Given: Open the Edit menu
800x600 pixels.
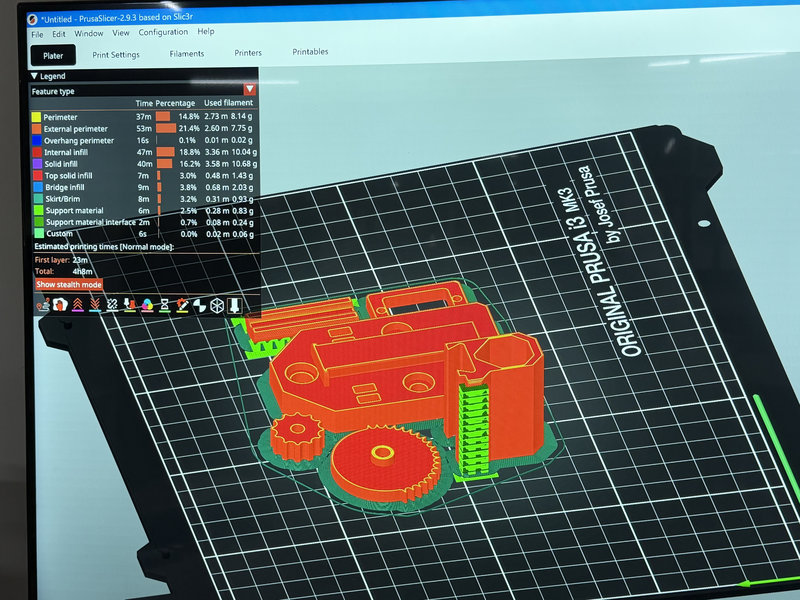Looking at the screenshot, I should pos(59,34).
